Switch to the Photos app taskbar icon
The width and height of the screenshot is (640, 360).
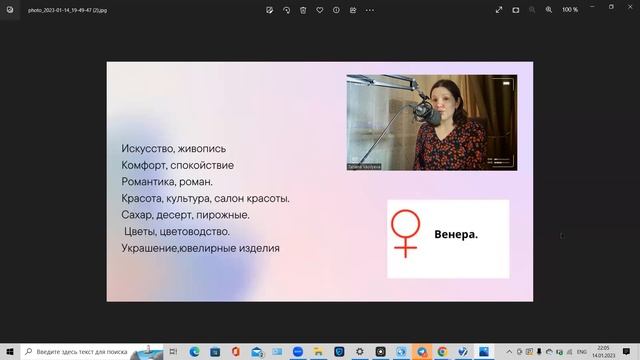click(484, 351)
